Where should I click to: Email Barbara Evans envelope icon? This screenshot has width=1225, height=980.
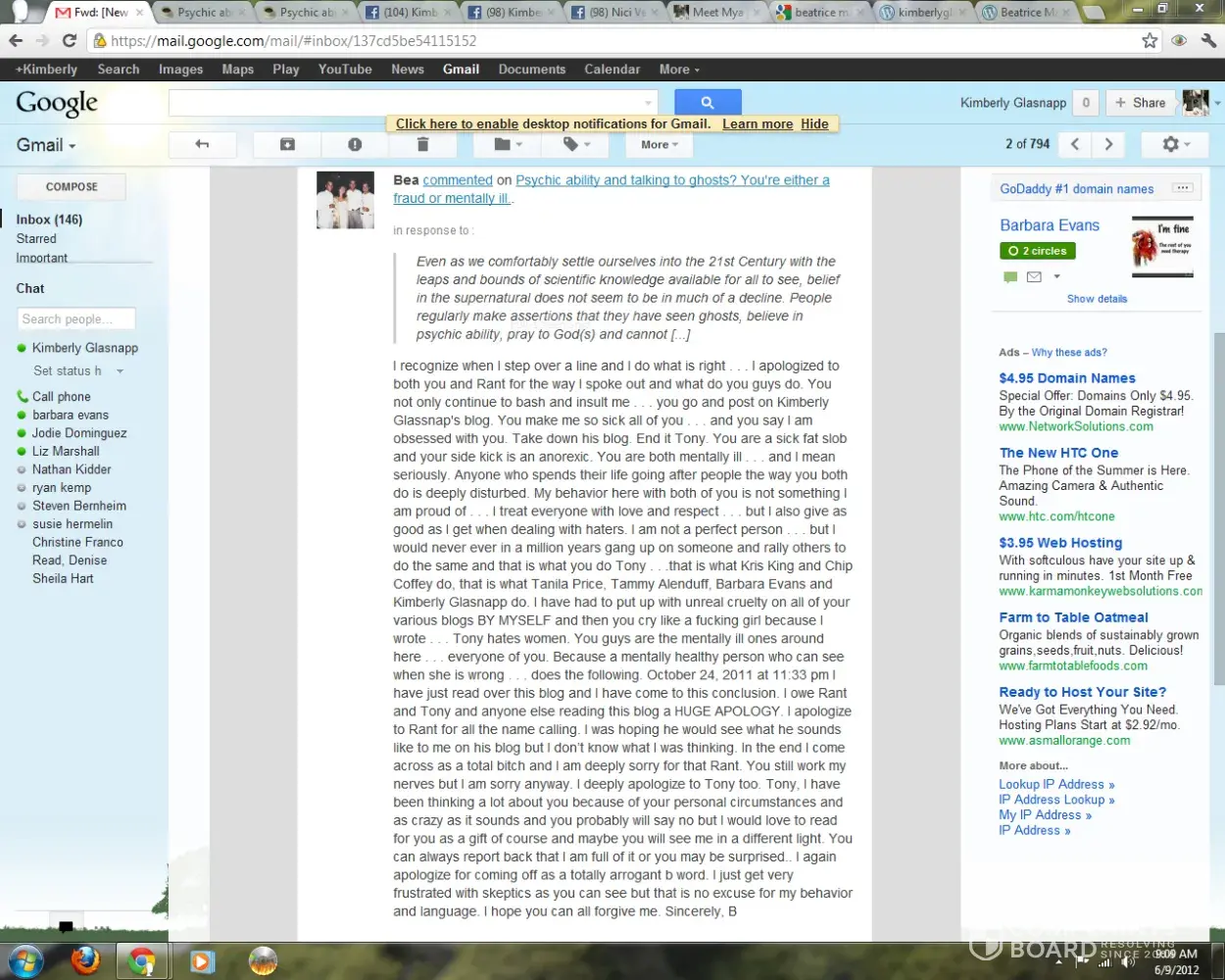pos(1033,277)
